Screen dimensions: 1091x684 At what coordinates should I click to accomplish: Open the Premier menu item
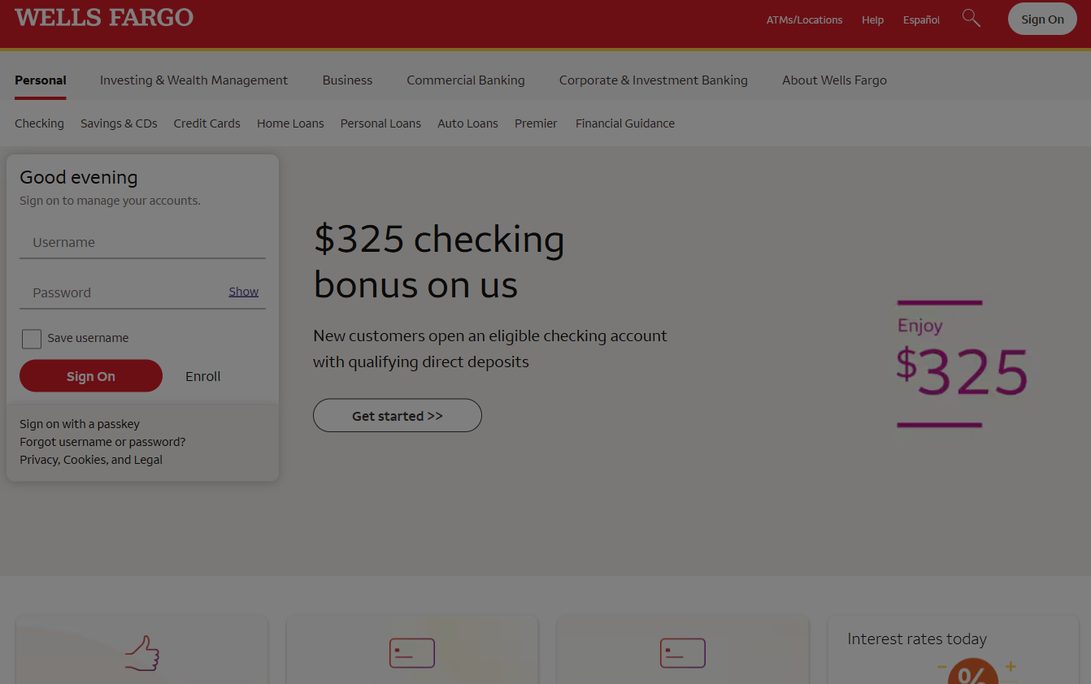[536, 123]
